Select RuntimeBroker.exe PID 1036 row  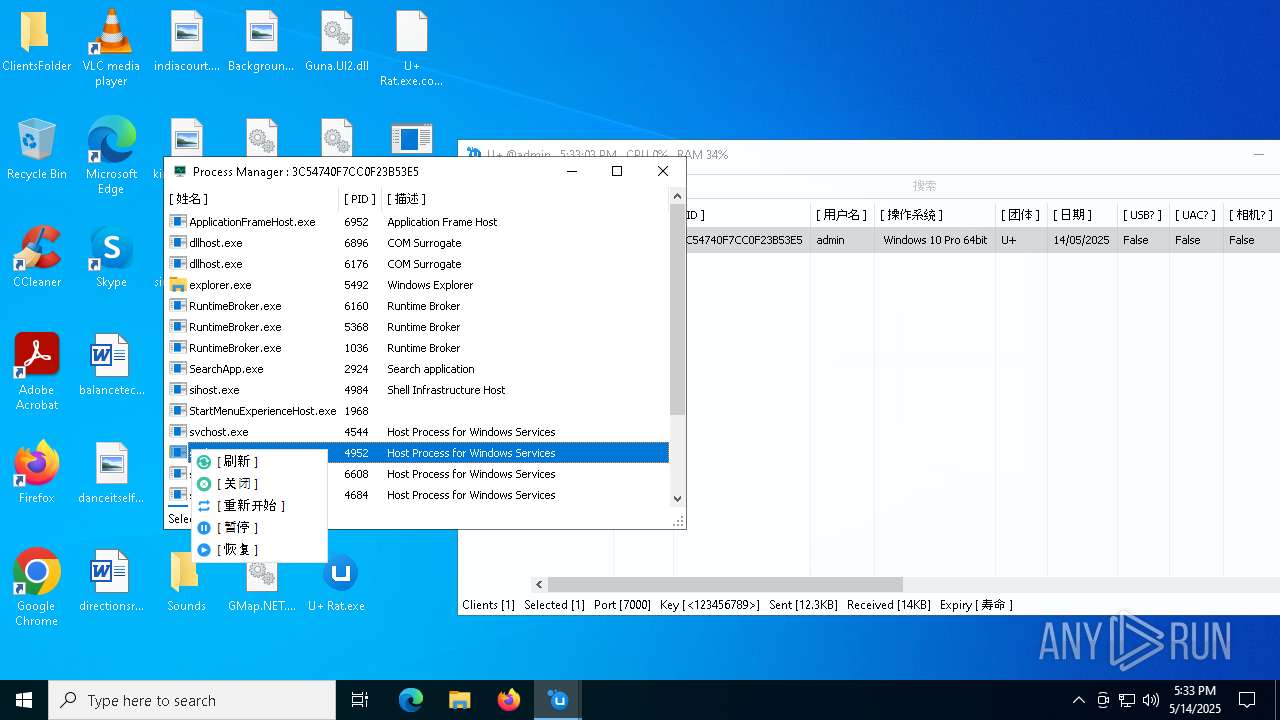click(x=418, y=348)
